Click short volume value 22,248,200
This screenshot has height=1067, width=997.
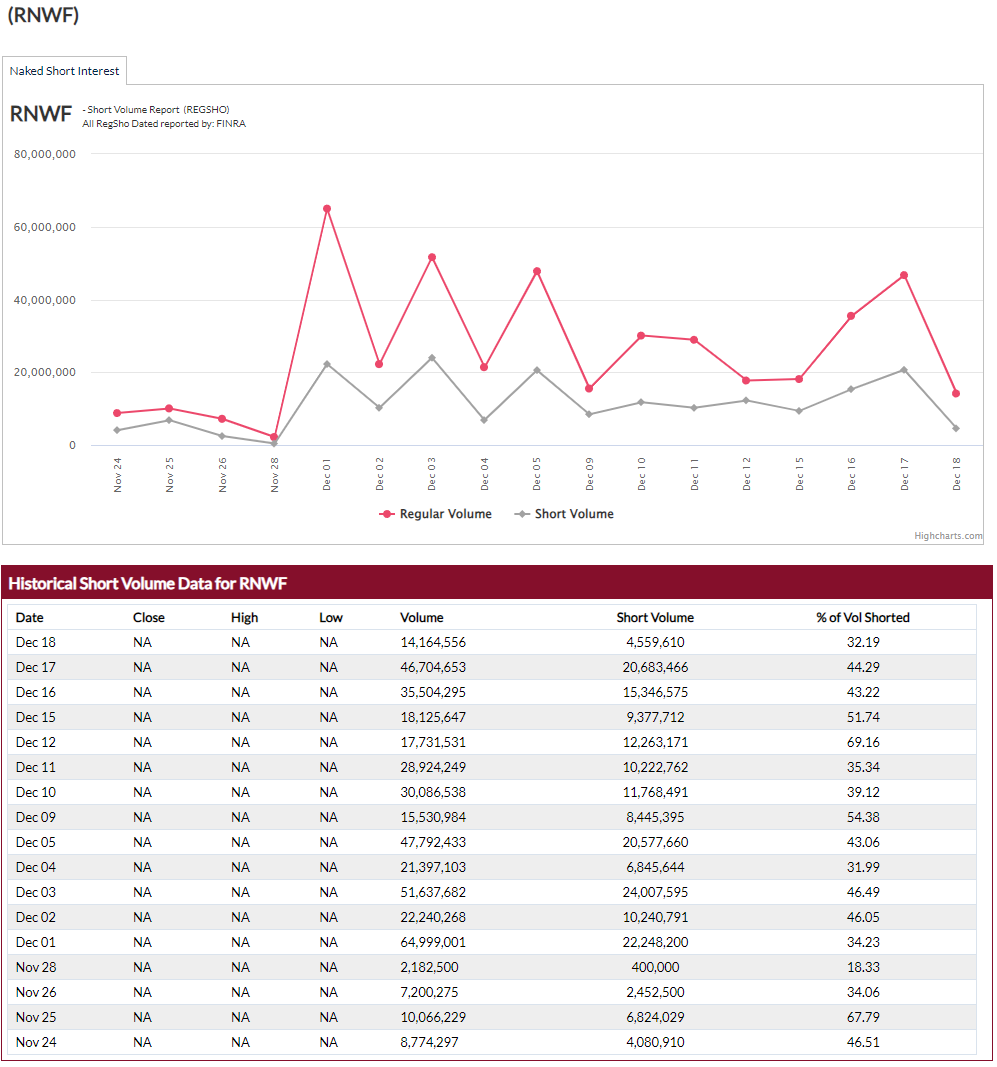point(655,942)
